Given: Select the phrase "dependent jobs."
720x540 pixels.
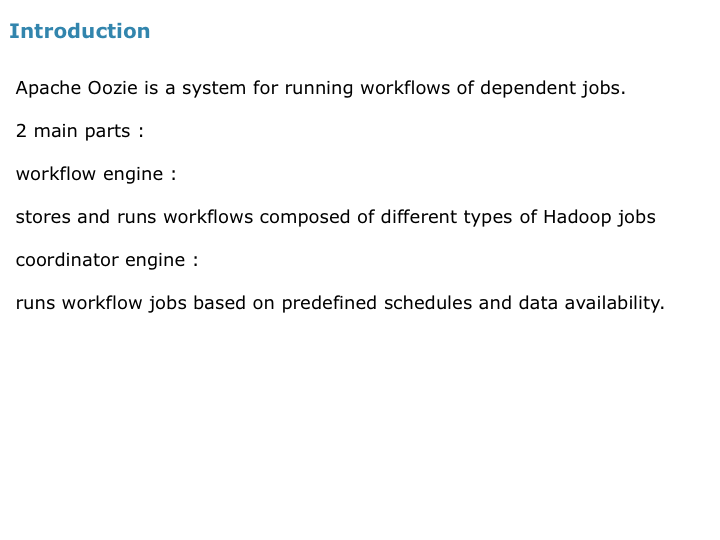Looking at the screenshot, I should 552,88.
